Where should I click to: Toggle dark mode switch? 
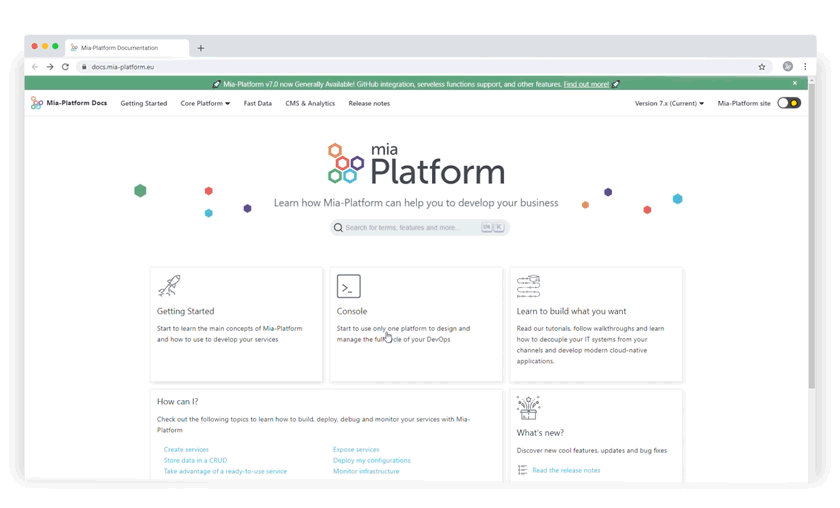coord(789,103)
